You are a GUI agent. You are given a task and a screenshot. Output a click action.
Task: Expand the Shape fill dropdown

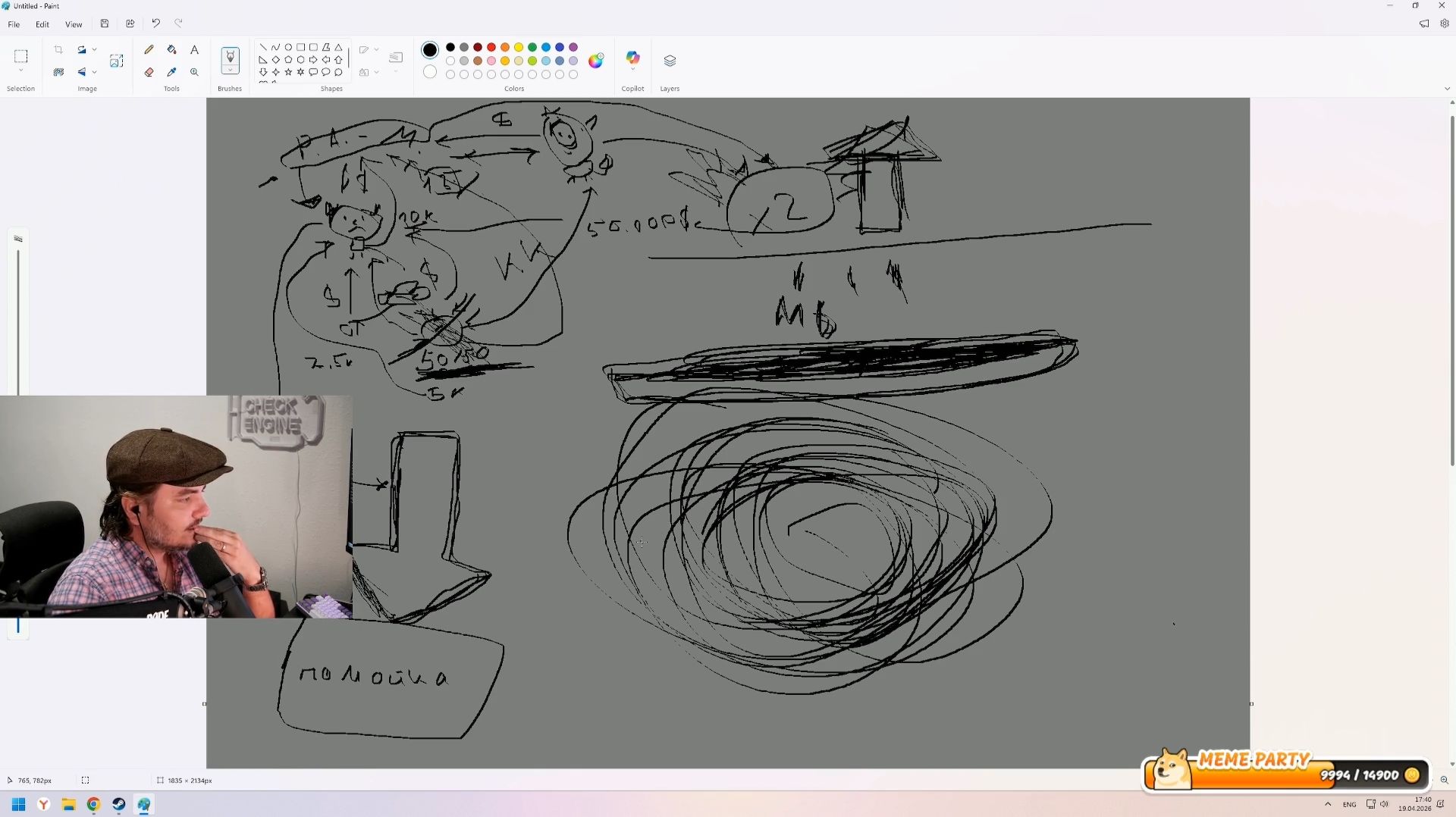pyautogui.click(x=376, y=72)
